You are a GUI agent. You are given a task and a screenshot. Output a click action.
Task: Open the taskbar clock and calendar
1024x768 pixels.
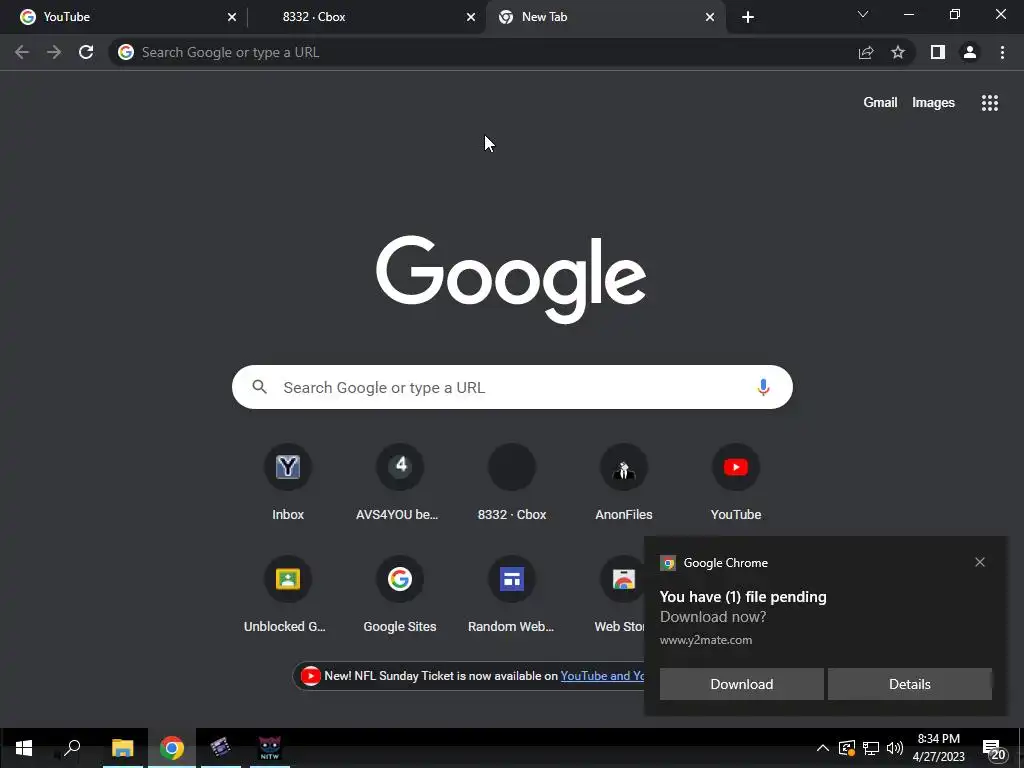938,748
